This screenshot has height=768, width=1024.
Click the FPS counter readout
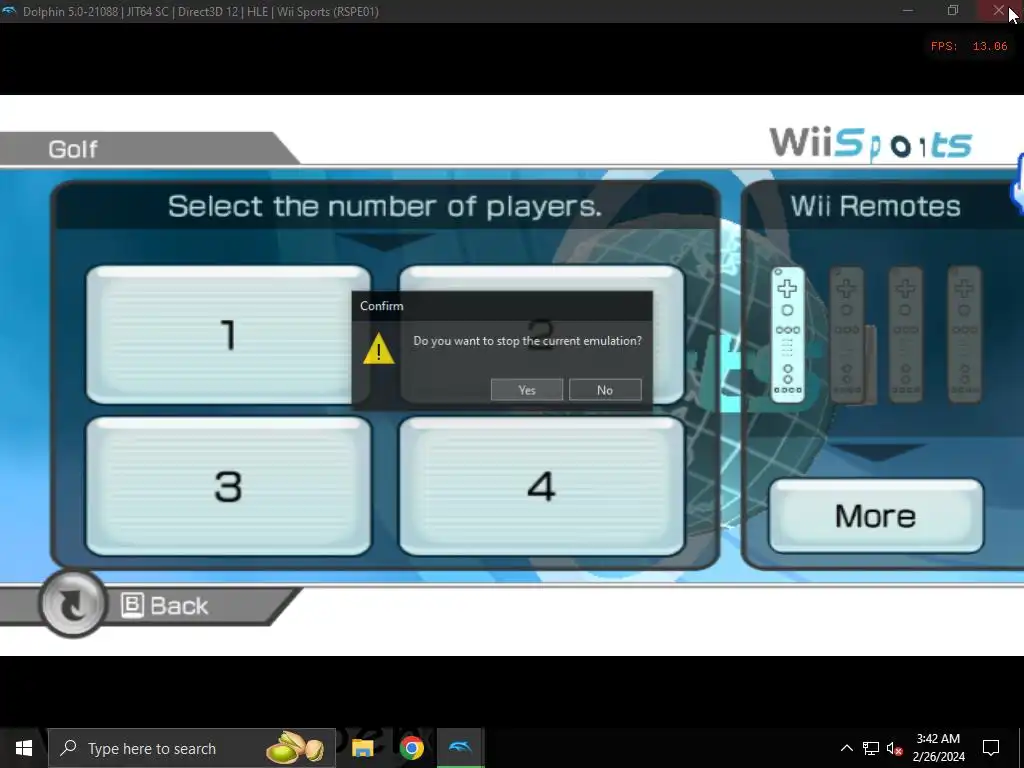[969, 46]
